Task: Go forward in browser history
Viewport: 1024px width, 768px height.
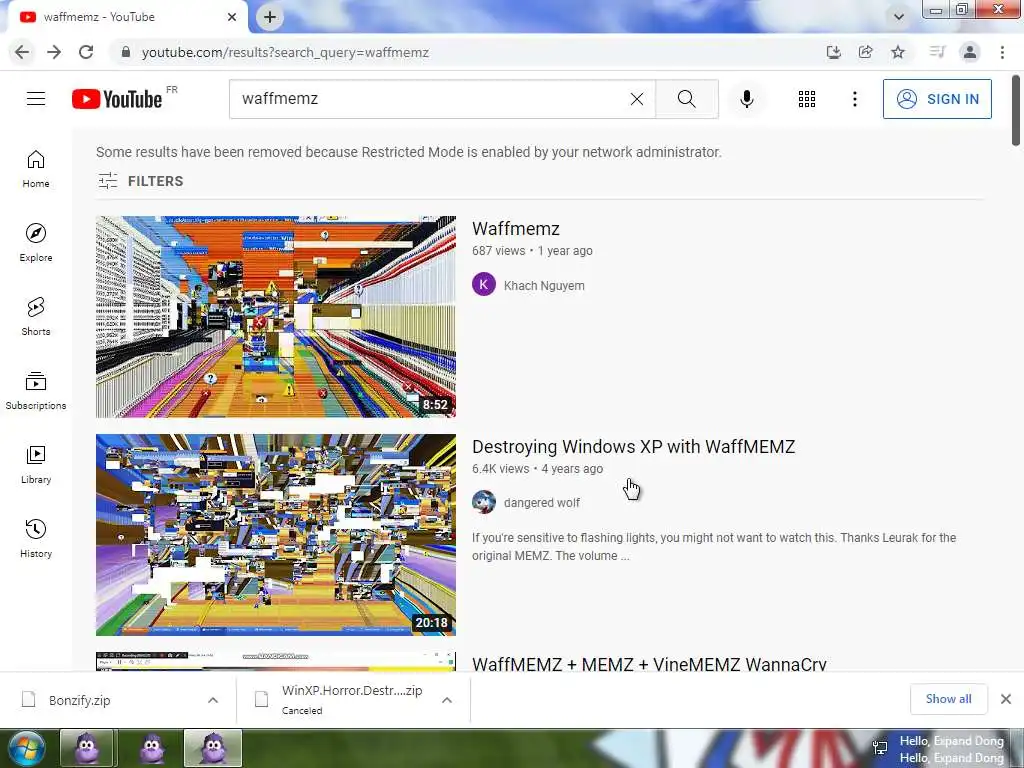Action: pyautogui.click(x=54, y=52)
